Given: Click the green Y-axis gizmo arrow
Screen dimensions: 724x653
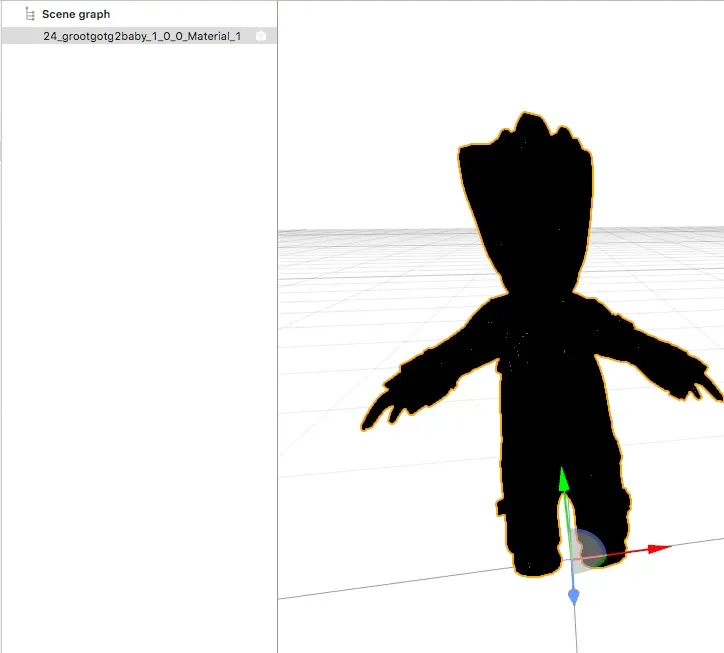Looking at the screenshot, I should [563, 480].
